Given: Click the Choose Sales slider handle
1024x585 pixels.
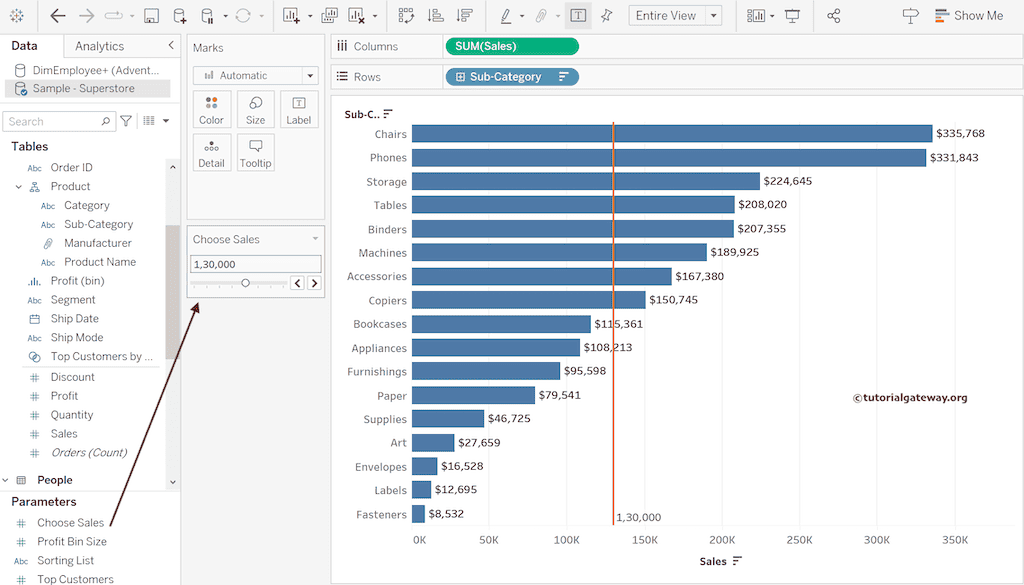Looking at the screenshot, I should pyautogui.click(x=245, y=283).
